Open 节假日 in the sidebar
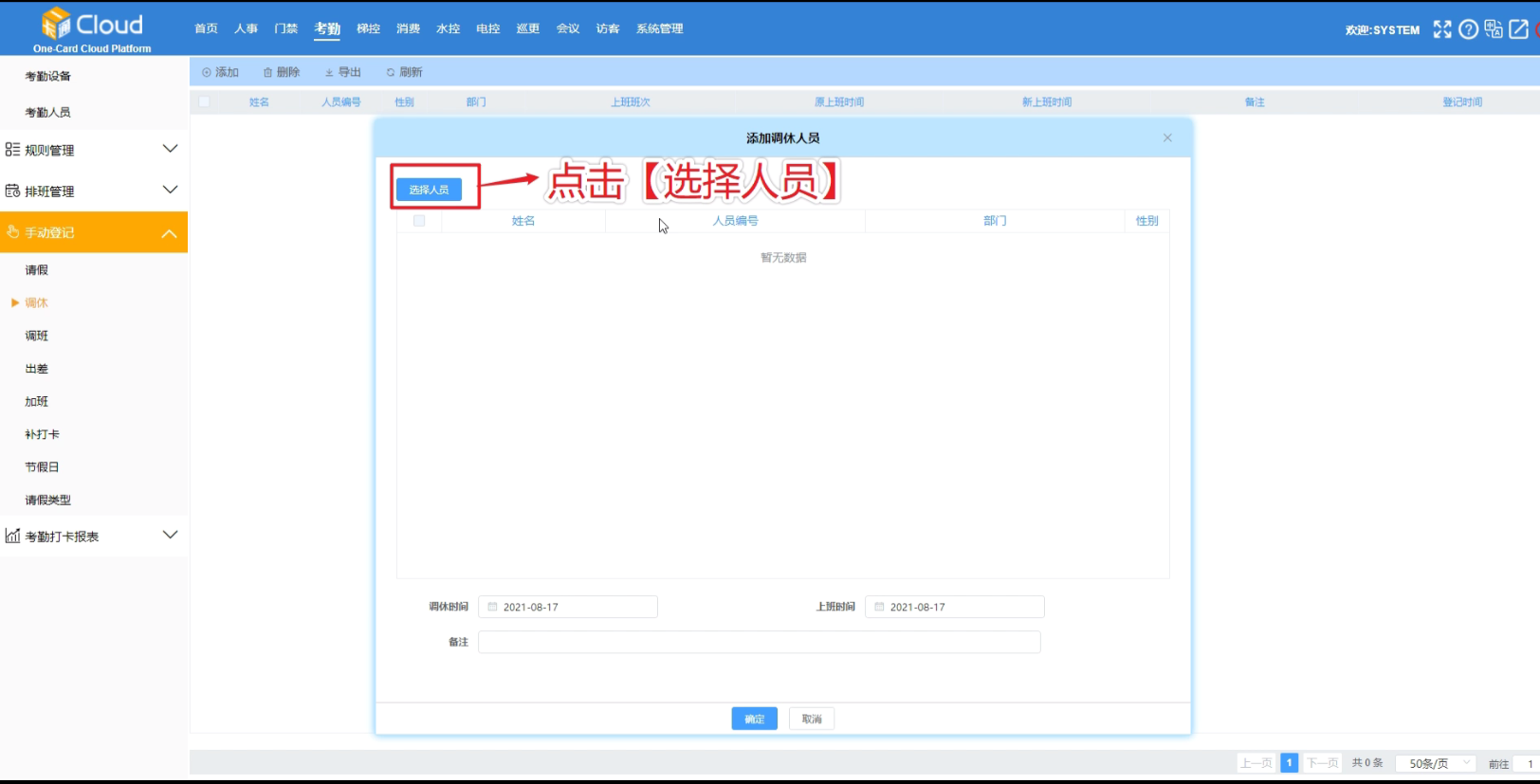 [42, 466]
